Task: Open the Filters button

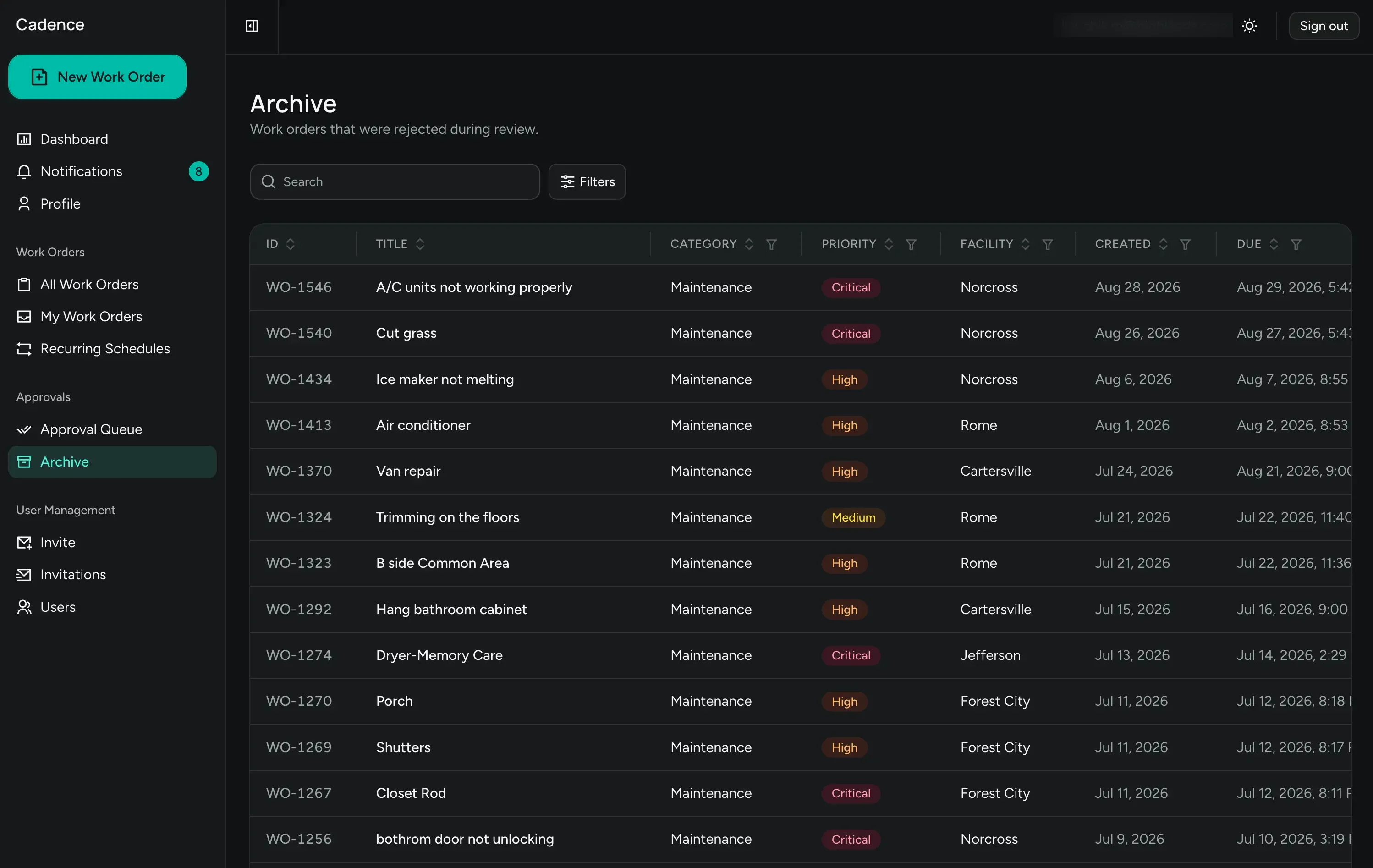Action: point(587,182)
